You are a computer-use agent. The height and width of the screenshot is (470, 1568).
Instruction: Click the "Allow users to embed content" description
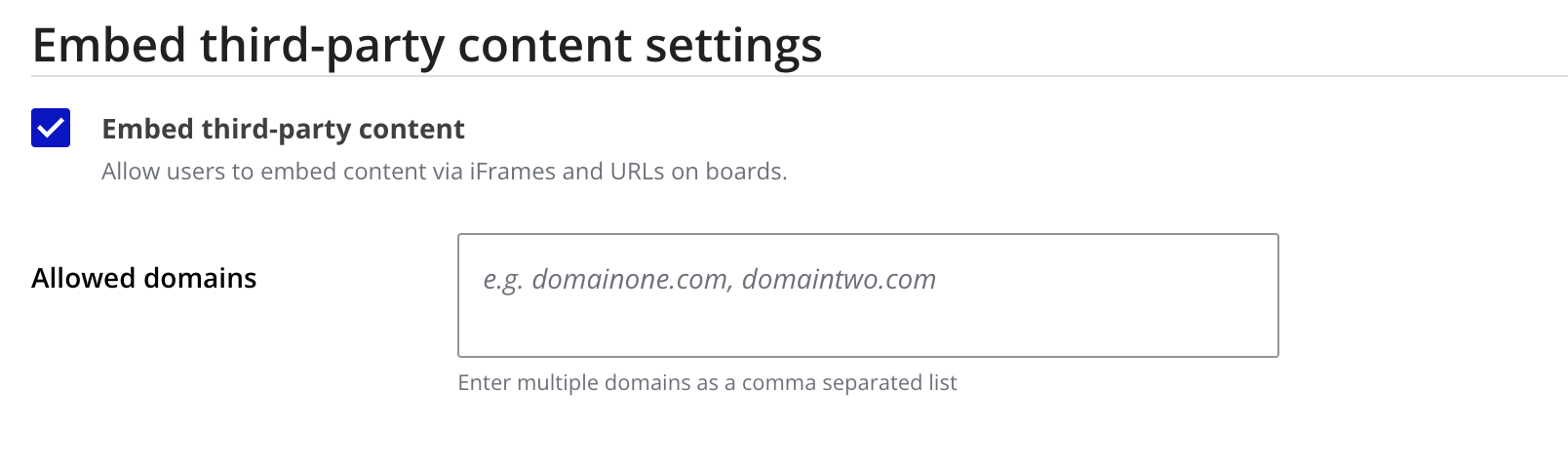click(444, 172)
